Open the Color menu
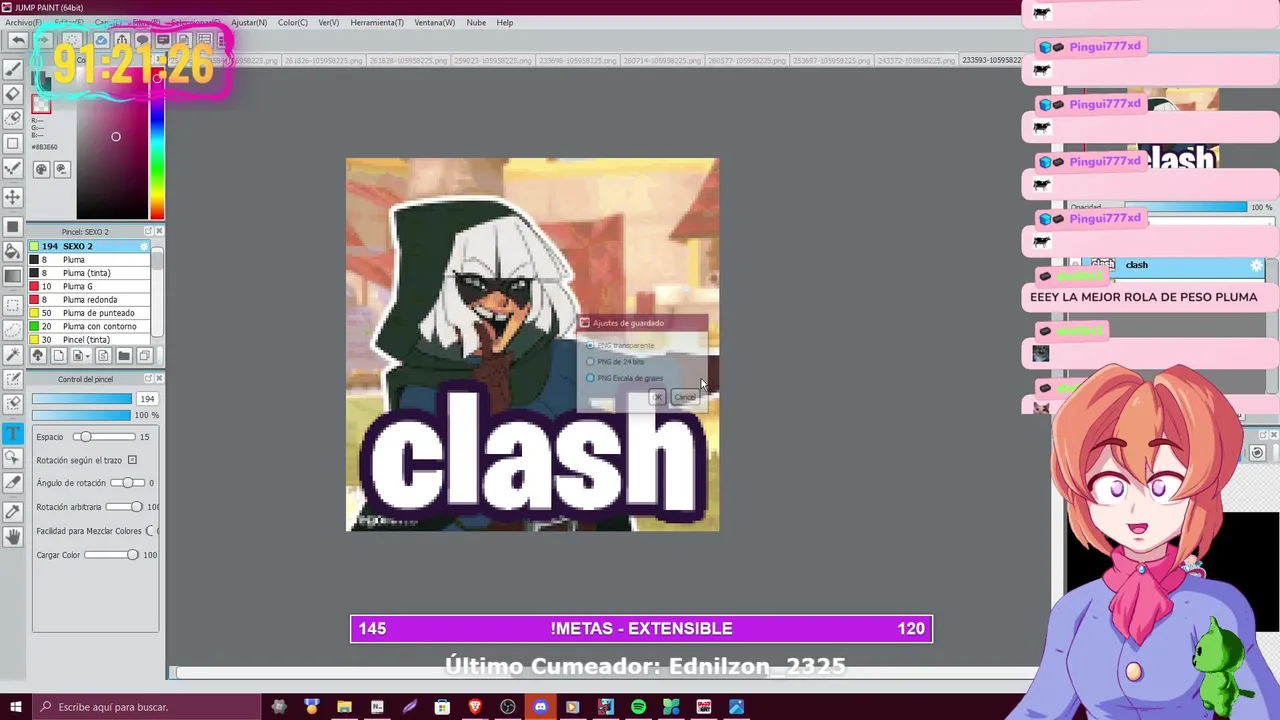The image size is (1280, 720). (x=293, y=22)
